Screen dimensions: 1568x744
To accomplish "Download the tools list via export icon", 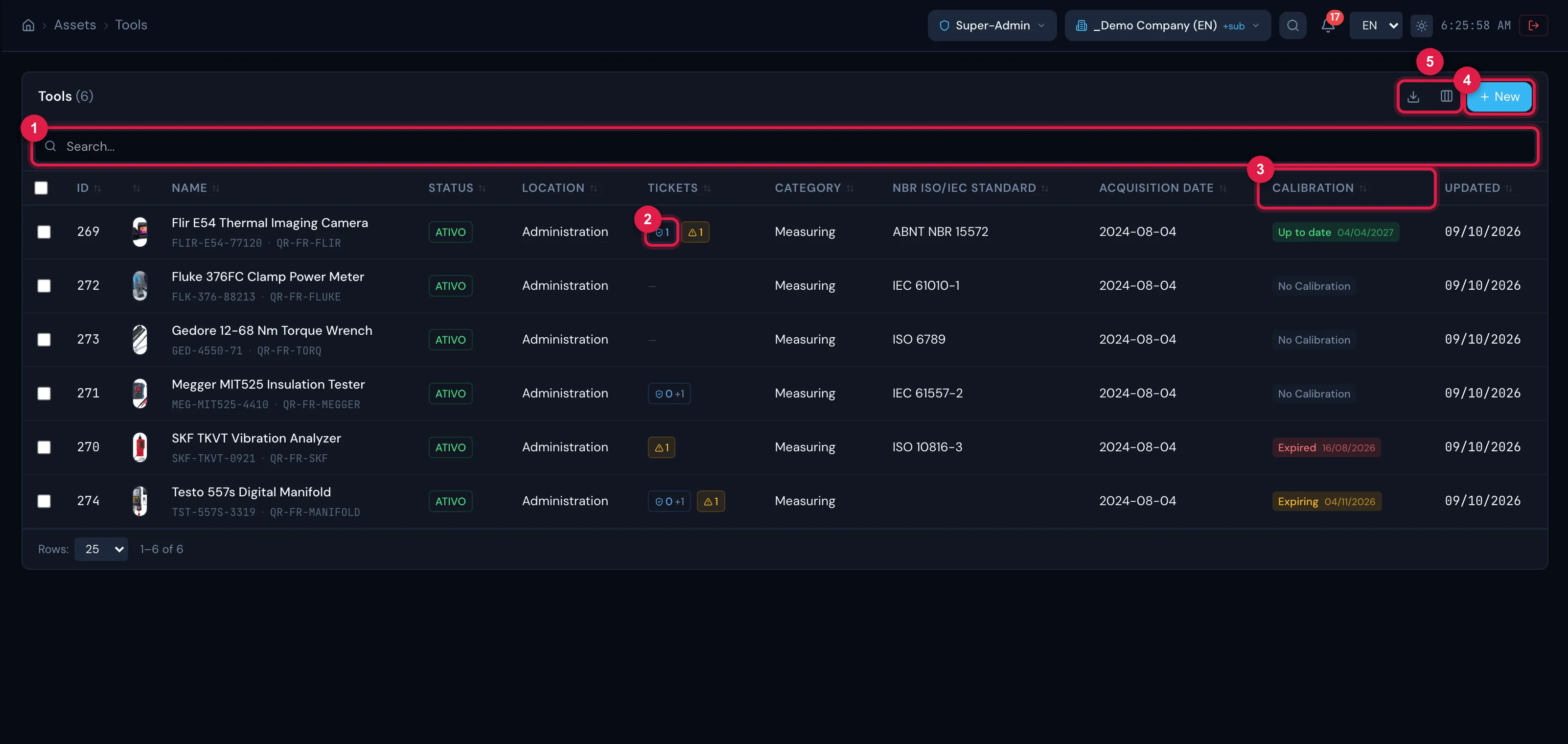I will 1413,96.
